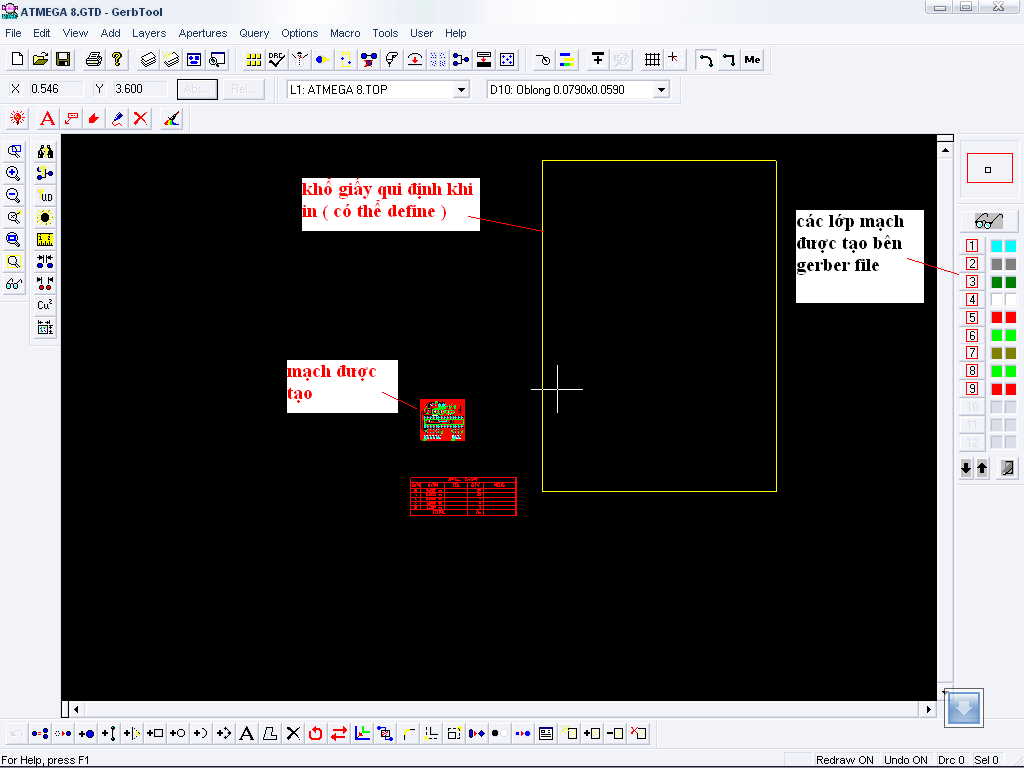Open the rainbow paintbrush color tool
This screenshot has height=768, width=1024.
[171, 118]
